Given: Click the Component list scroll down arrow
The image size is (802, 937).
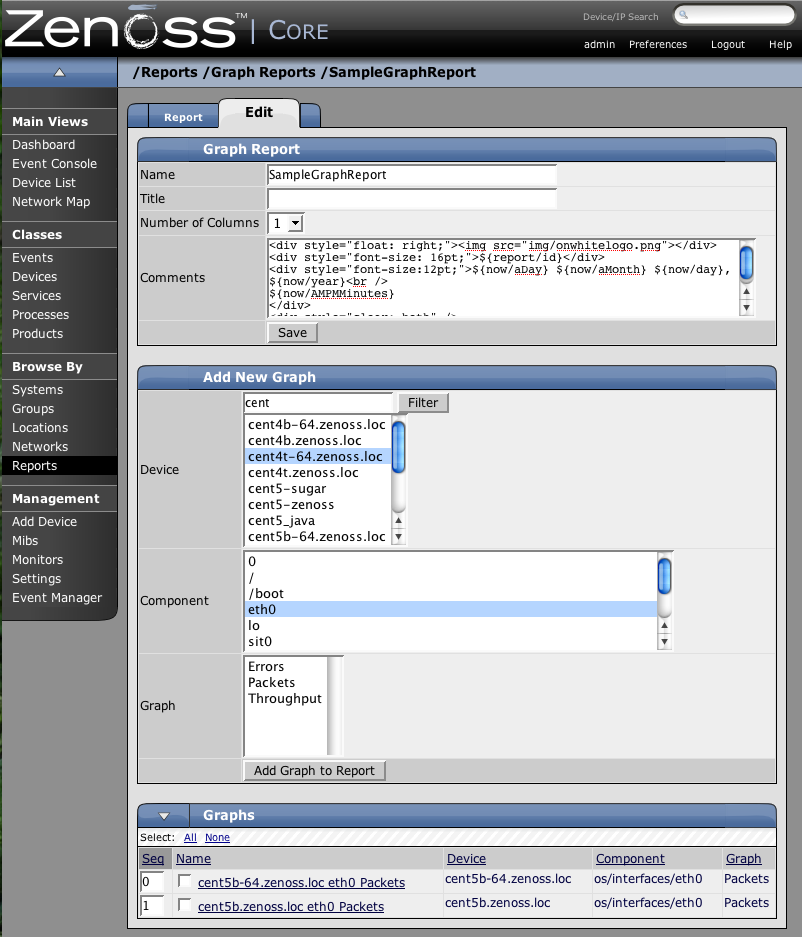Looking at the screenshot, I should 664,642.
